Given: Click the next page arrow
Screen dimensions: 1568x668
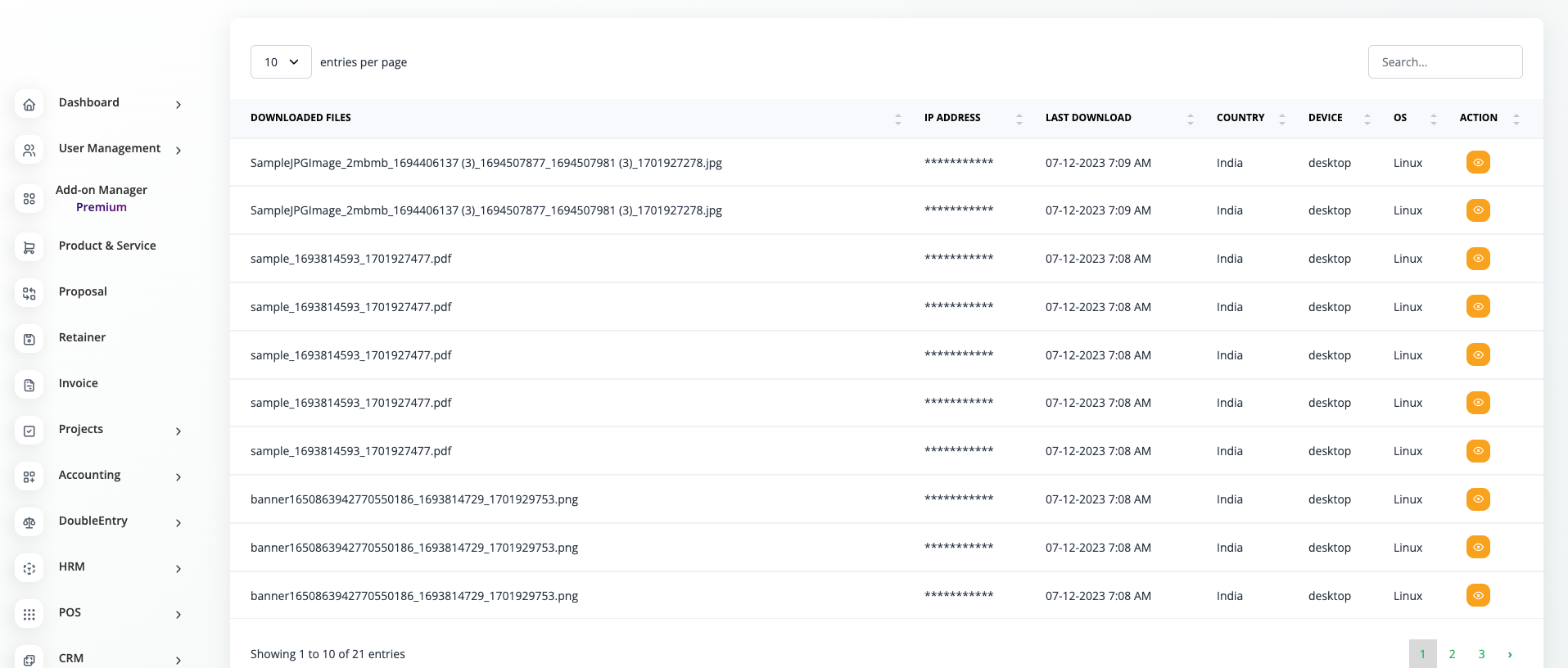Looking at the screenshot, I should click(x=1510, y=654).
